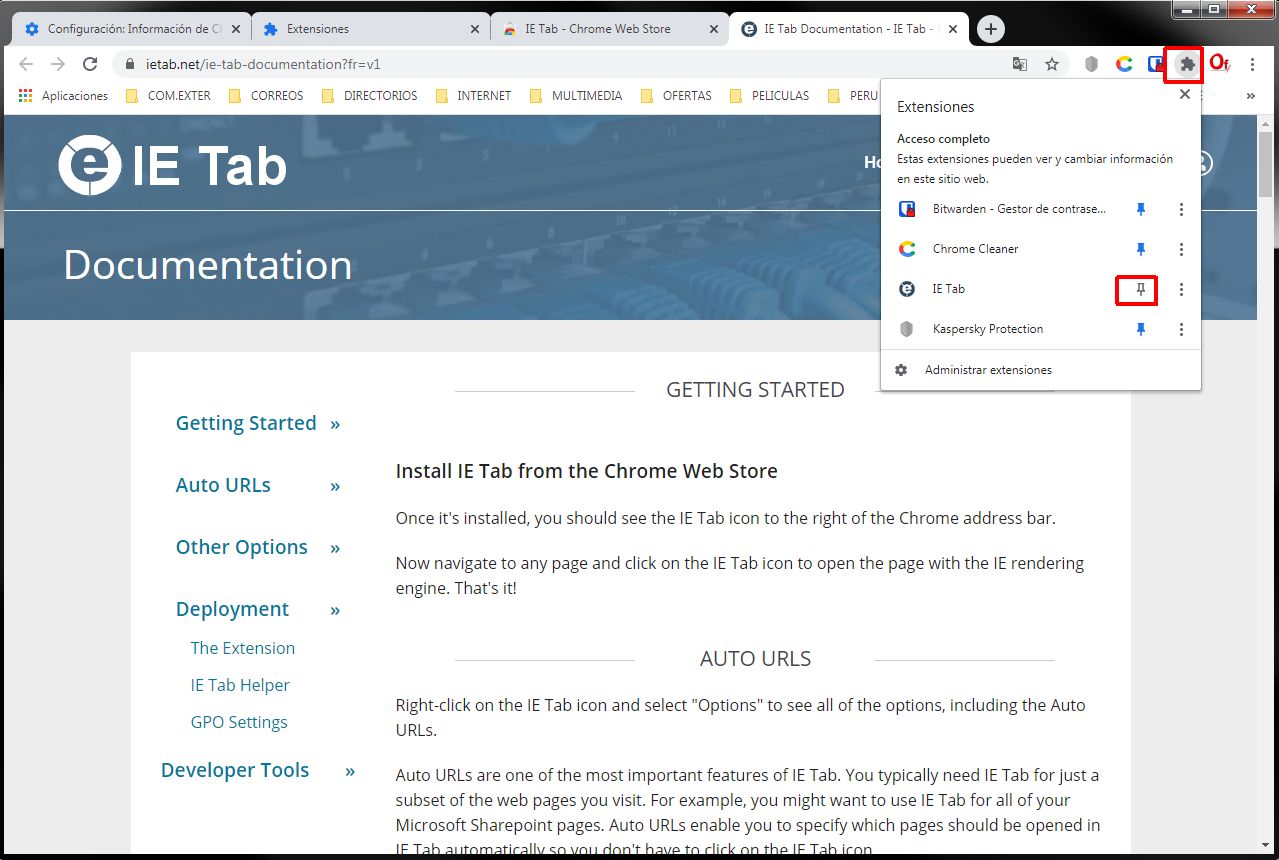Open more options for Kaspersky Protection extension
1279x860 pixels.
point(1181,329)
